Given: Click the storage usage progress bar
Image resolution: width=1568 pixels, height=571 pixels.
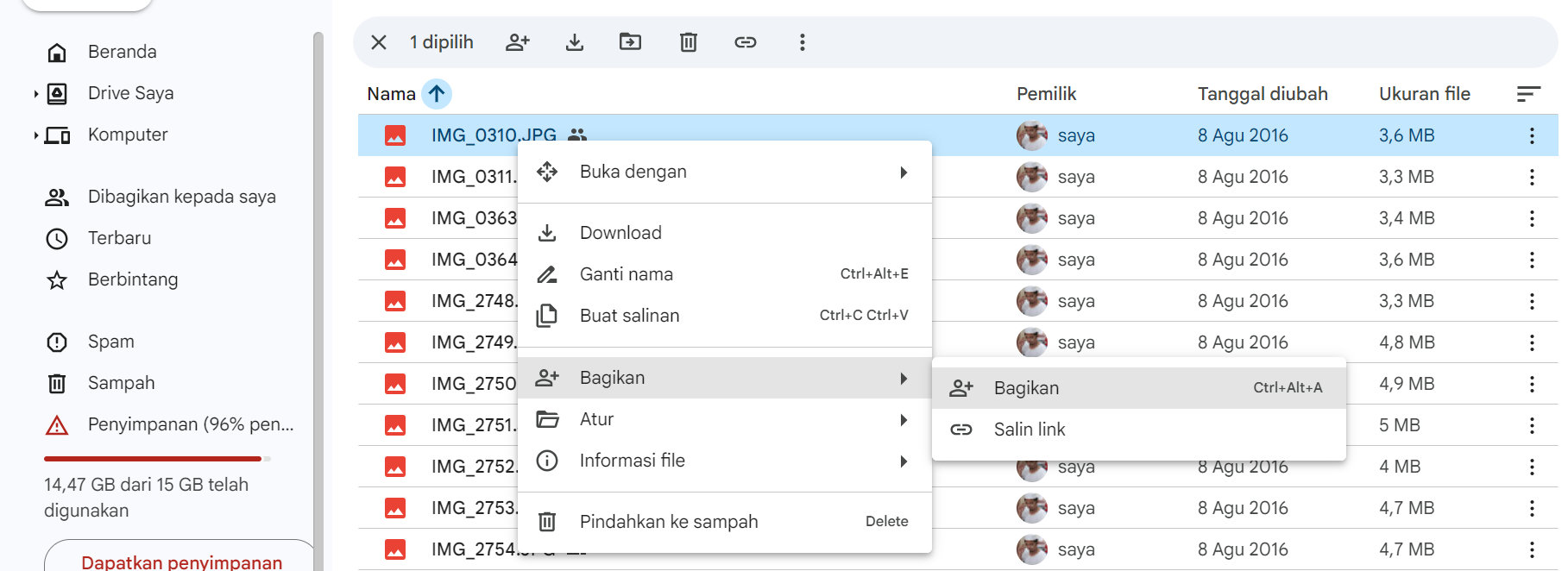Looking at the screenshot, I should click(157, 459).
